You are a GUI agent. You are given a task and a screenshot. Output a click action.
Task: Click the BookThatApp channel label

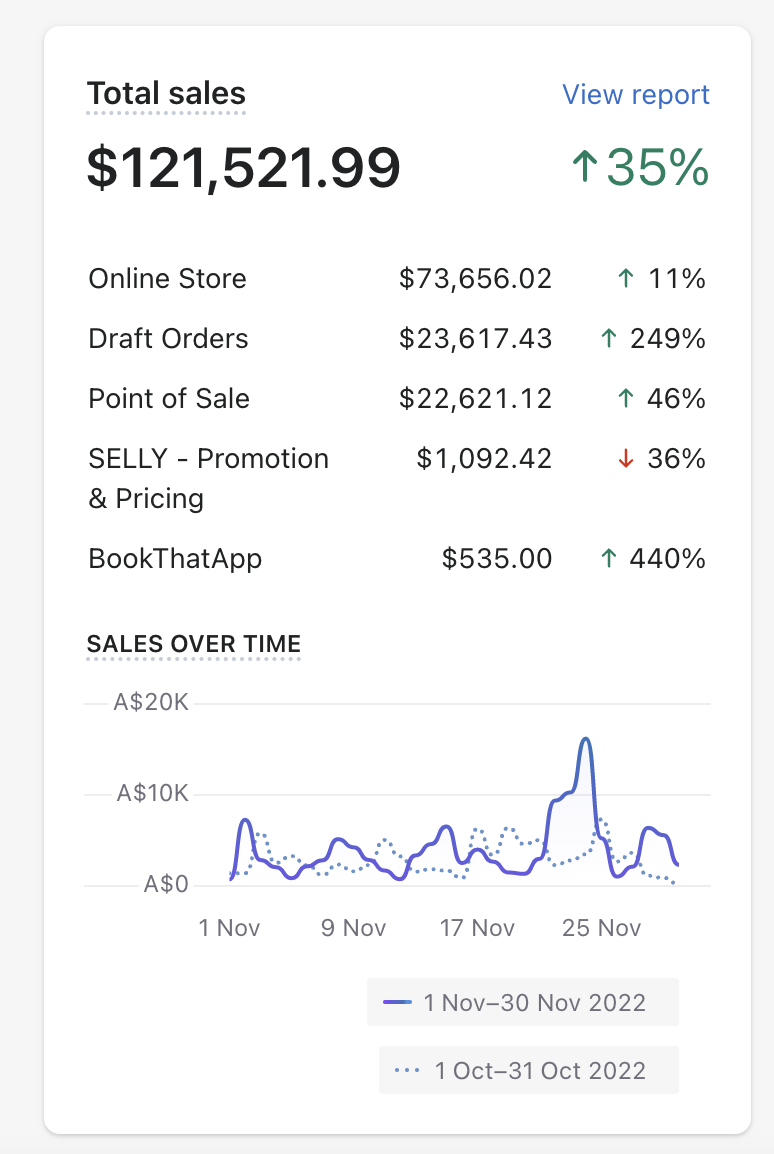coord(175,558)
